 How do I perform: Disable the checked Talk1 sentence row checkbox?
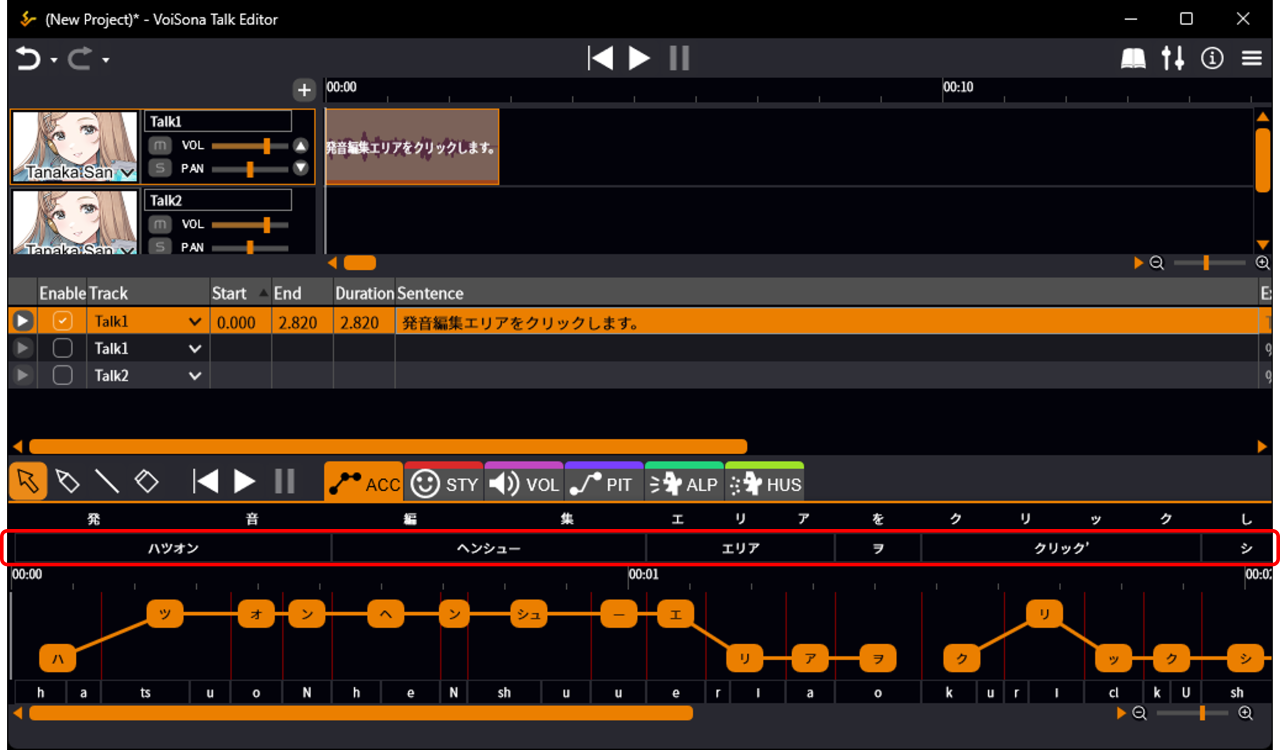coord(62,322)
